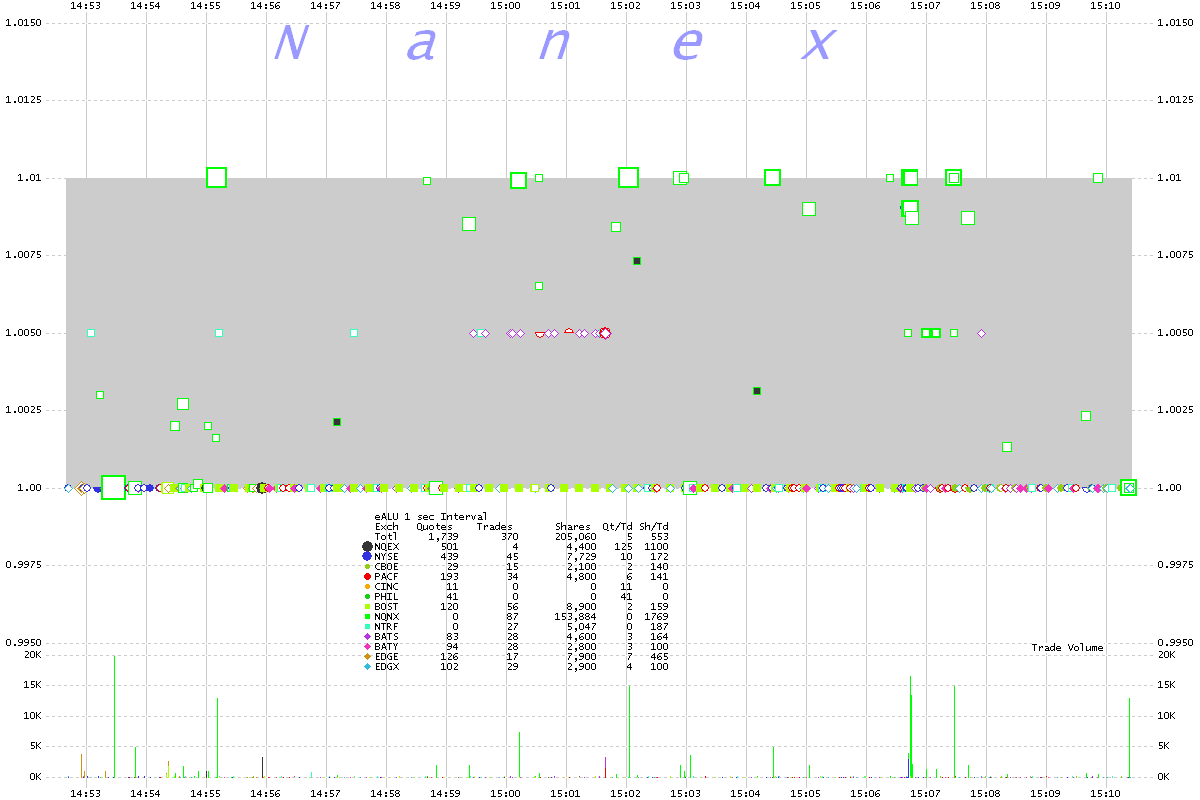Select the purple BATS legend diamond

pos(367,636)
